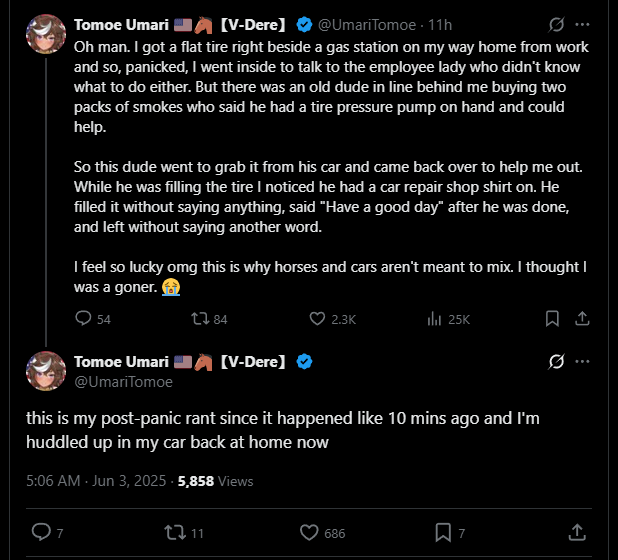Image resolution: width=618 pixels, height=560 pixels.
Task: View analytics of the tweet with 25K views
Action: pyautogui.click(x=434, y=319)
